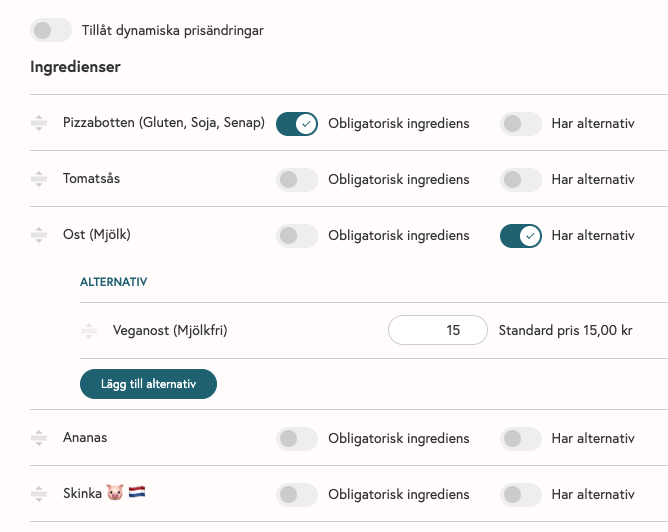Click the Veganost price field showing 15
The height and width of the screenshot is (532, 668).
point(438,330)
